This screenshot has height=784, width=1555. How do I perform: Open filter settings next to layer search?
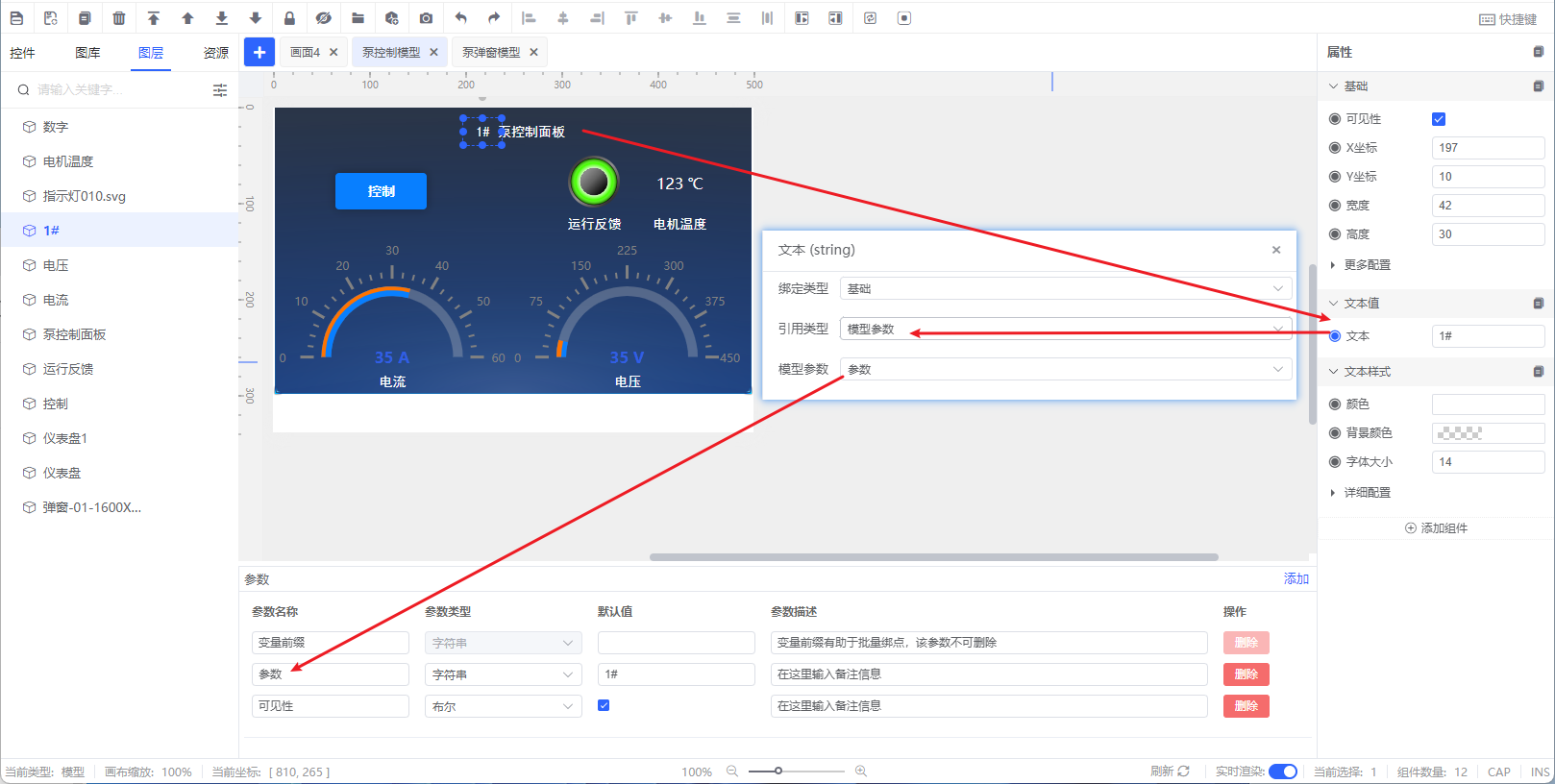[220, 90]
